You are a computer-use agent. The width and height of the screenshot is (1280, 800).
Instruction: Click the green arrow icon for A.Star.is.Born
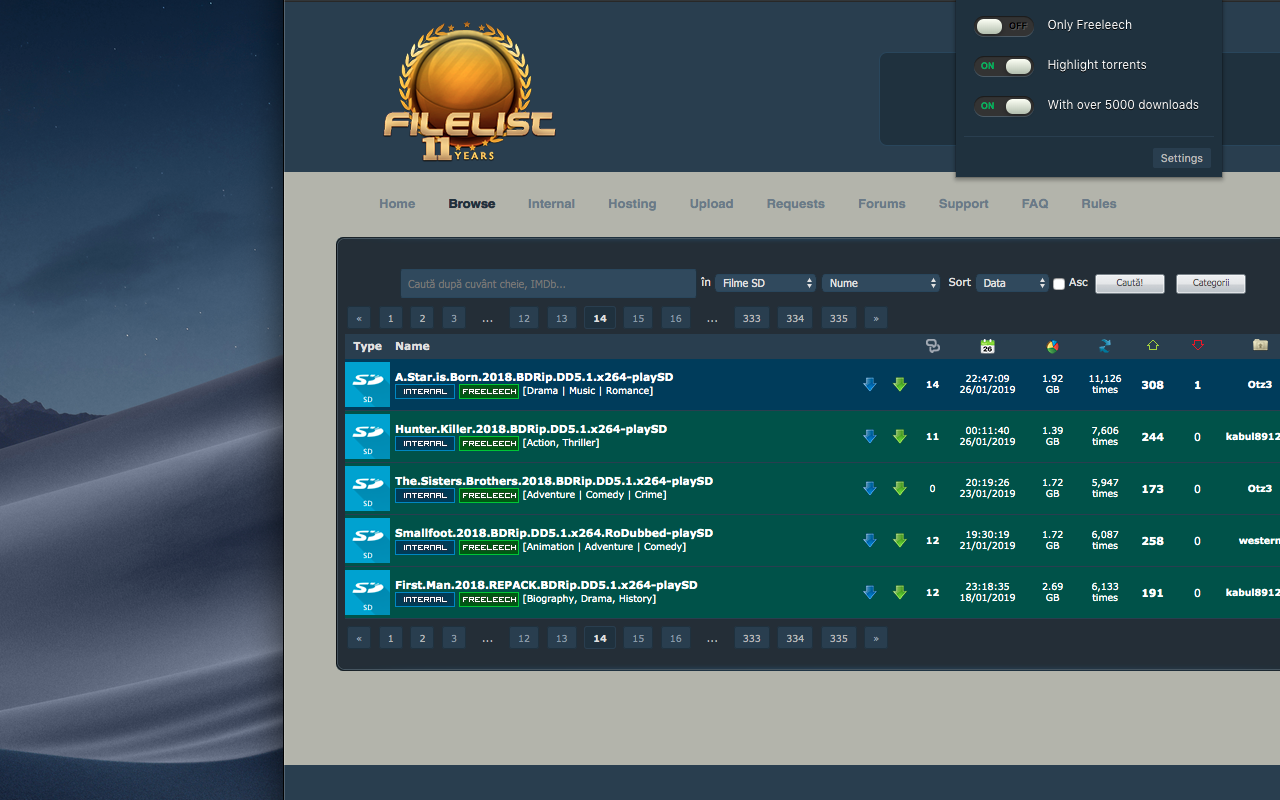(x=899, y=385)
